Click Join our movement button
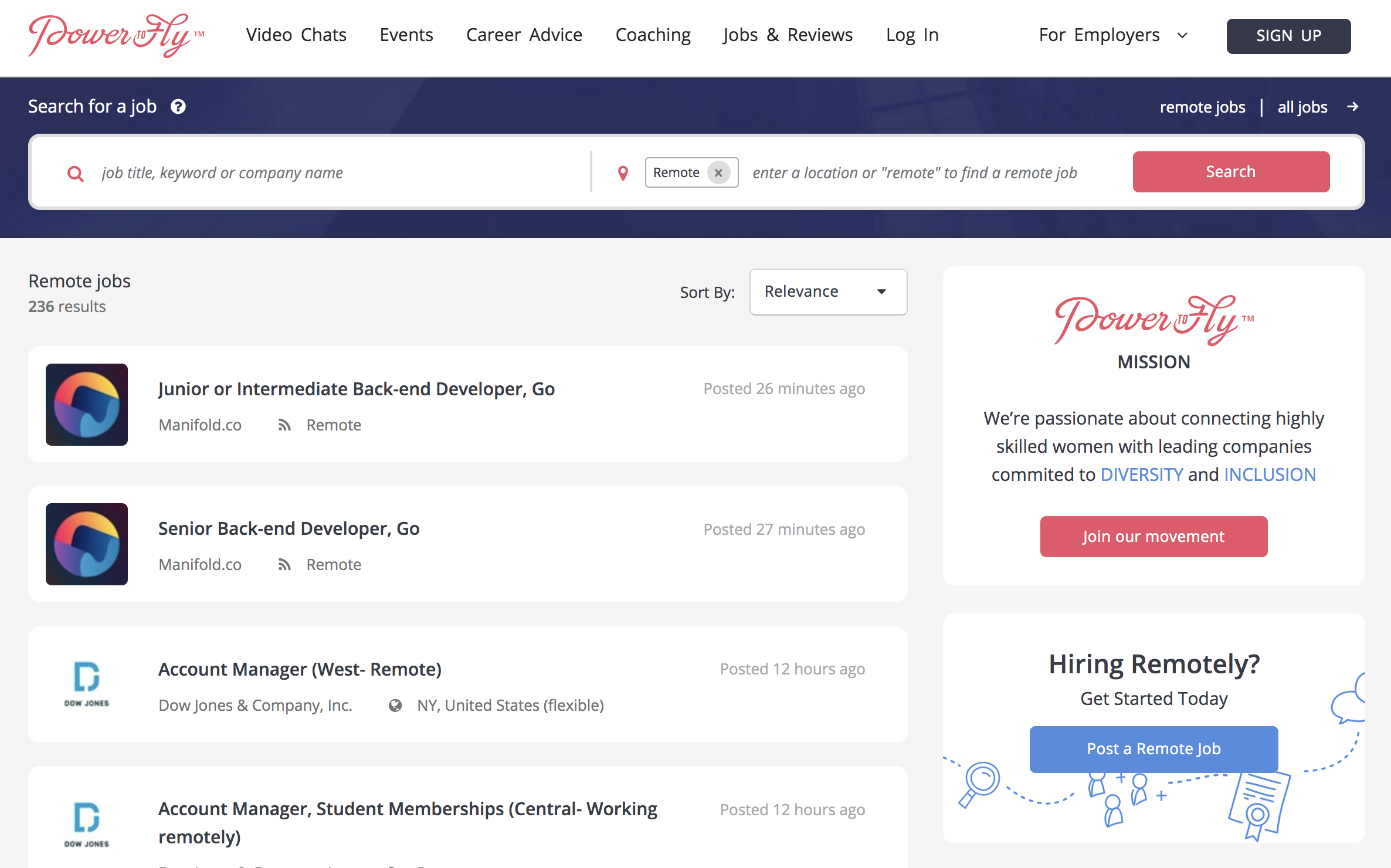1391x868 pixels. (1153, 537)
